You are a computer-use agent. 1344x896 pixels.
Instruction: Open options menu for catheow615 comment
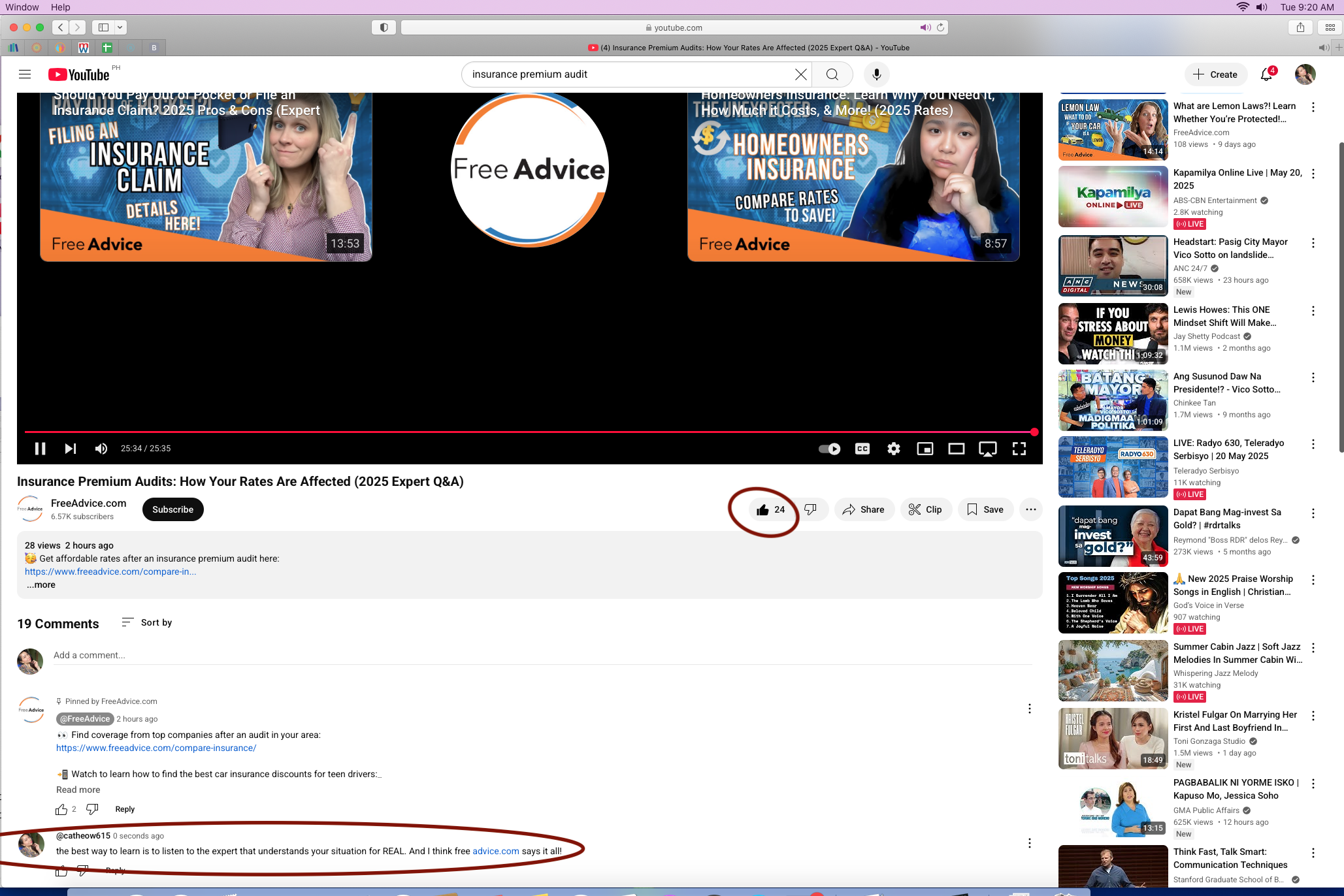1030,843
